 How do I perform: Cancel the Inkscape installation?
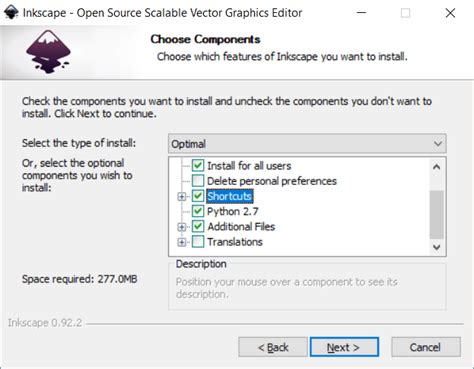[426, 347]
